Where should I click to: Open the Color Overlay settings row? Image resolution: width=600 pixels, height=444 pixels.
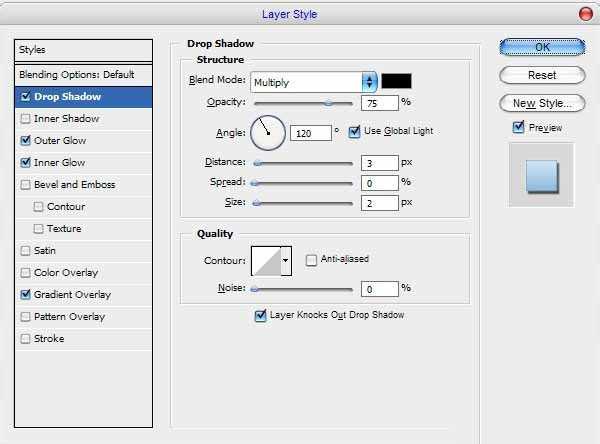coord(83,273)
